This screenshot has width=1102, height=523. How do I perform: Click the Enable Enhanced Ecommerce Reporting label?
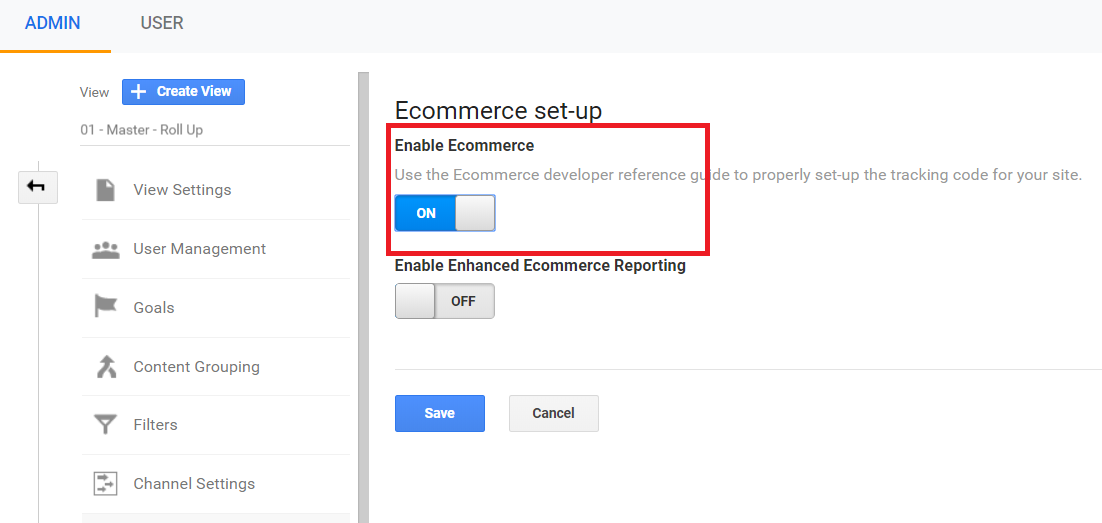[x=540, y=266]
